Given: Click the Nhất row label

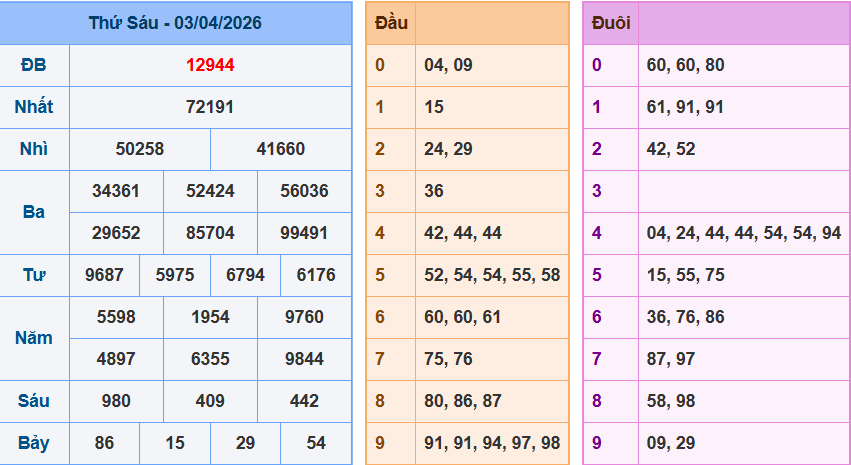Looking at the screenshot, I should coord(34,107).
